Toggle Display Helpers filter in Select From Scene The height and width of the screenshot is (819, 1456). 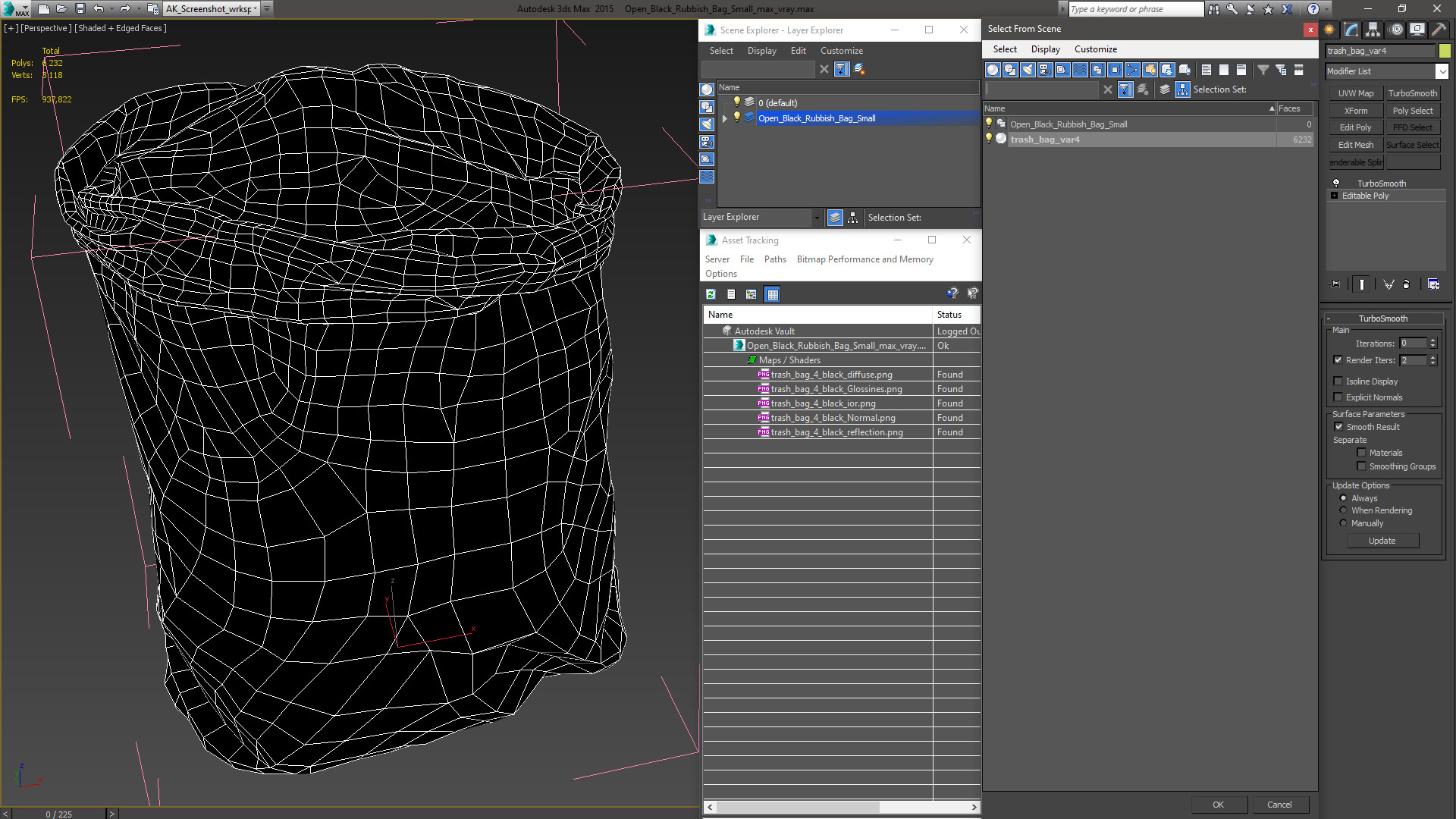click(1062, 70)
